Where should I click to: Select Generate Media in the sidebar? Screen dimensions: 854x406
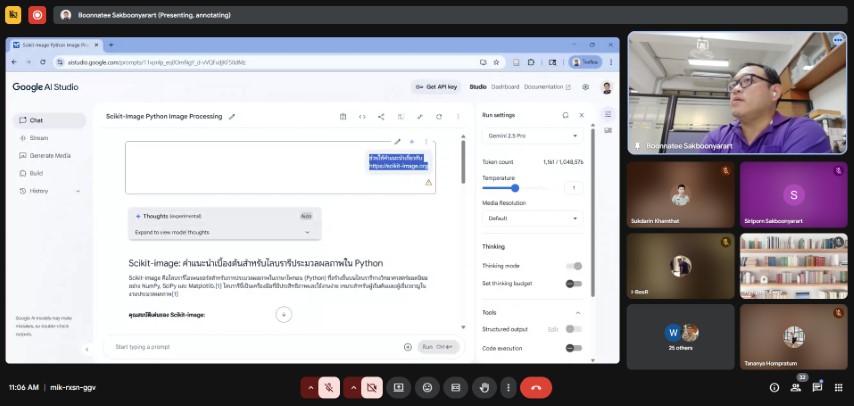tap(50, 155)
